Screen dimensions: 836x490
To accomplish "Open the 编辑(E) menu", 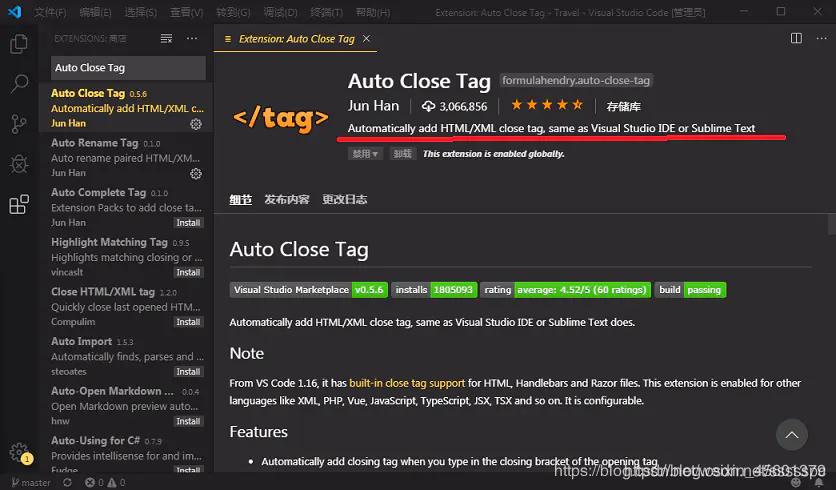I will click(x=95, y=12).
